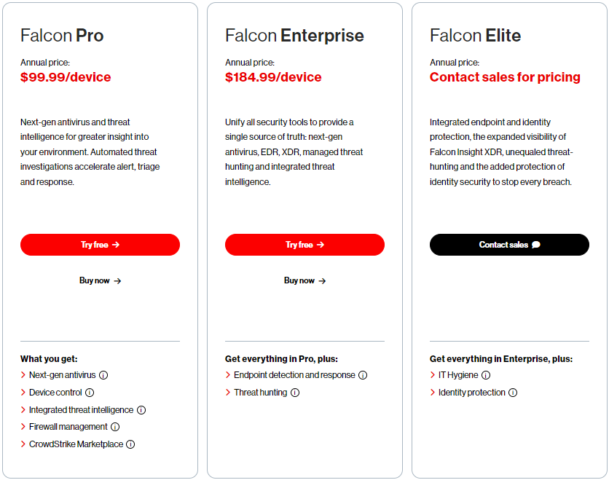Click Buy now under Falcon Enterprise

click(304, 281)
